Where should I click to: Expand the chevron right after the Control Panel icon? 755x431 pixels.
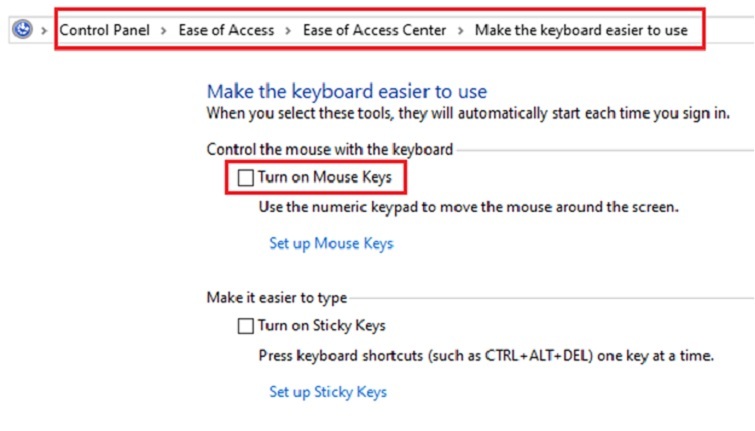click(44, 30)
